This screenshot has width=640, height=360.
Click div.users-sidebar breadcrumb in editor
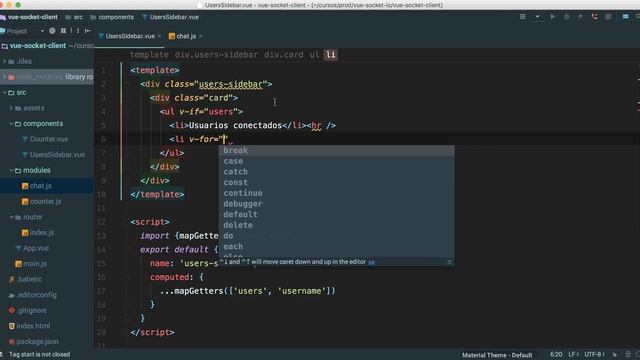click(216, 55)
